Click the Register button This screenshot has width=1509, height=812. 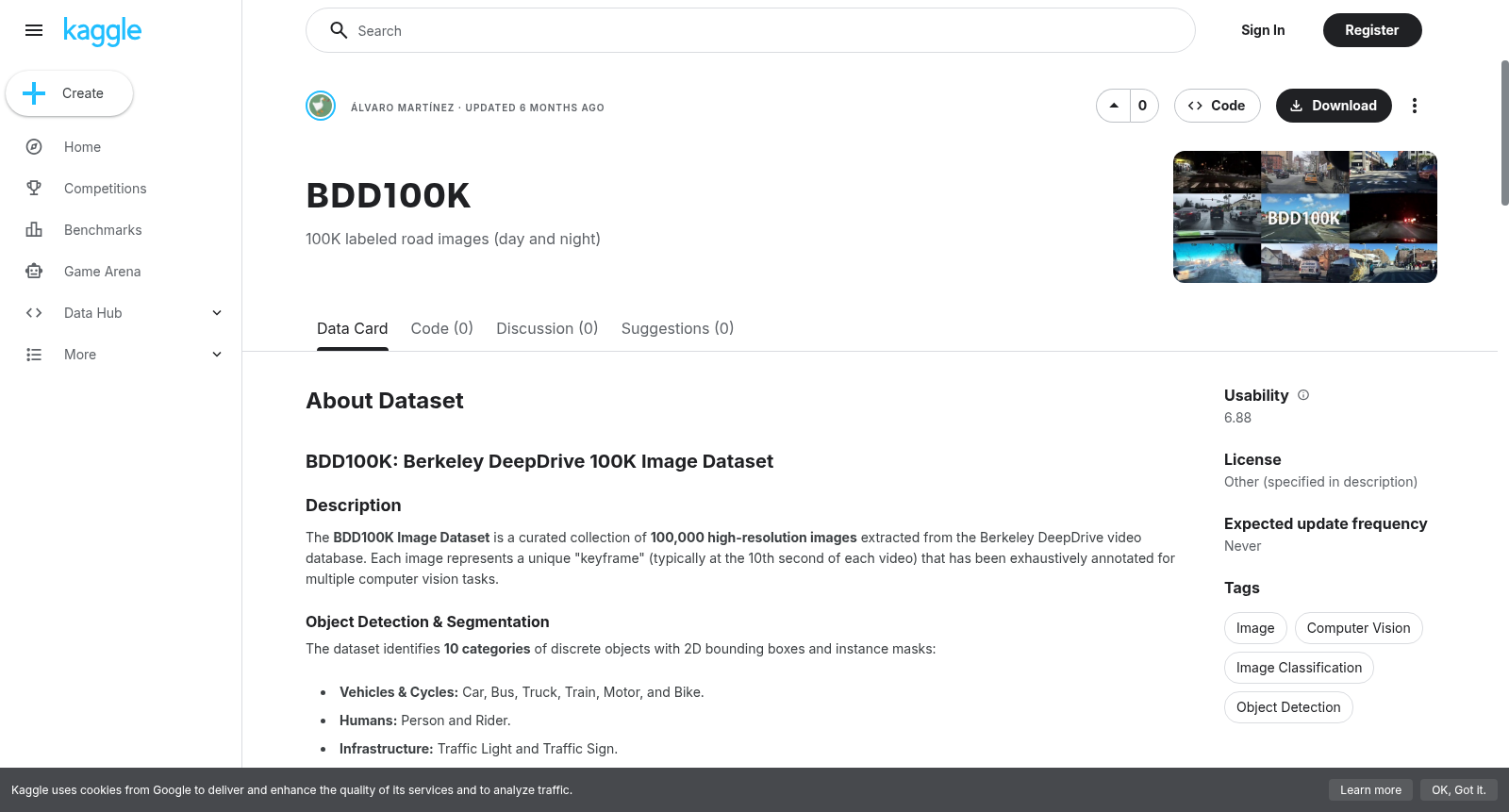1372,30
